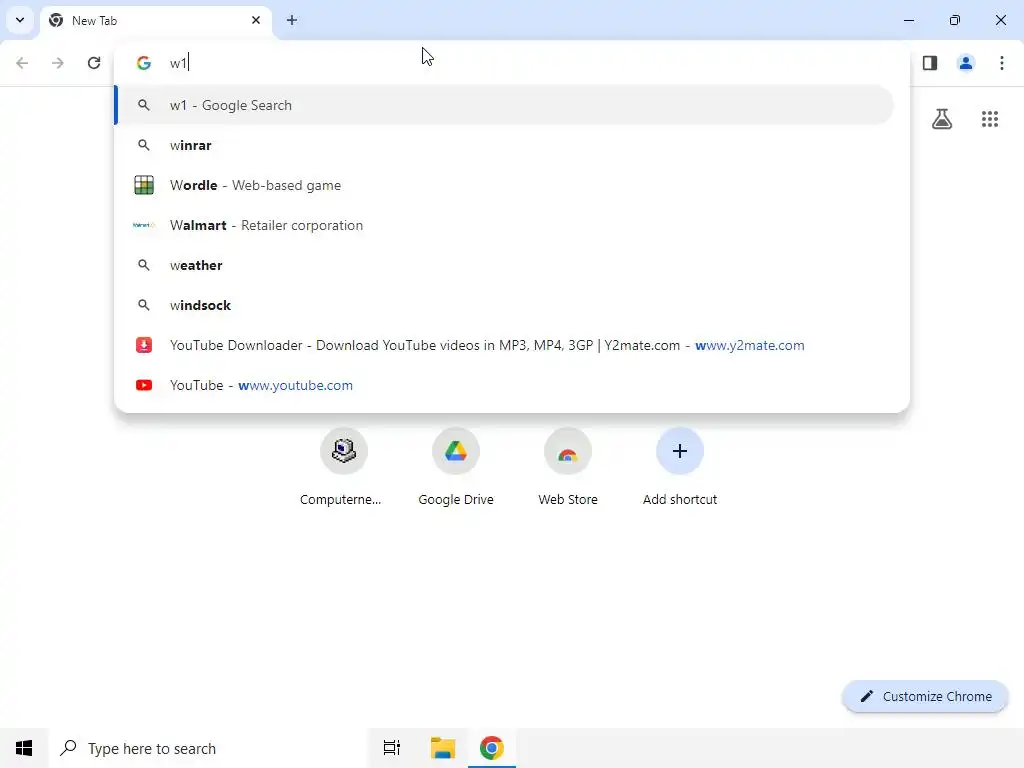The image size is (1024, 768).
Task: Choose the weather suggestion
Action: 504,265
